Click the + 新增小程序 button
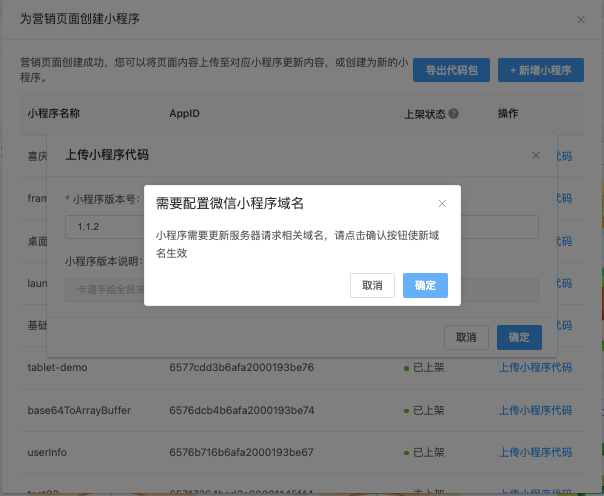The image size is (604, 496). (x=540, y=70)
